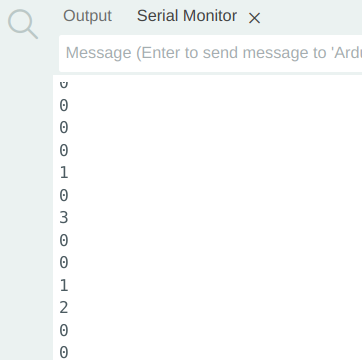Viewport: 362px width, 360px height.
Task: Click the serial output line showing 2
Action: 64,308
